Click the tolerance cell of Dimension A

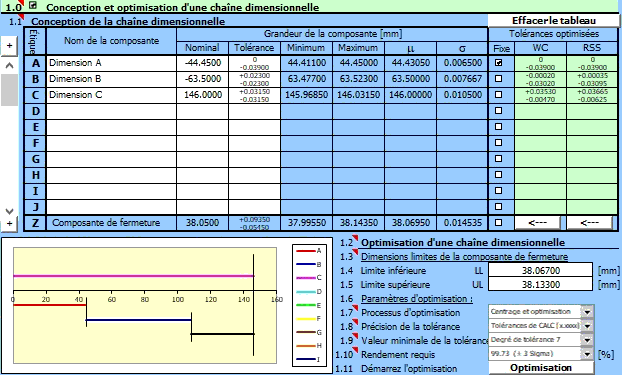coord(254,63)
